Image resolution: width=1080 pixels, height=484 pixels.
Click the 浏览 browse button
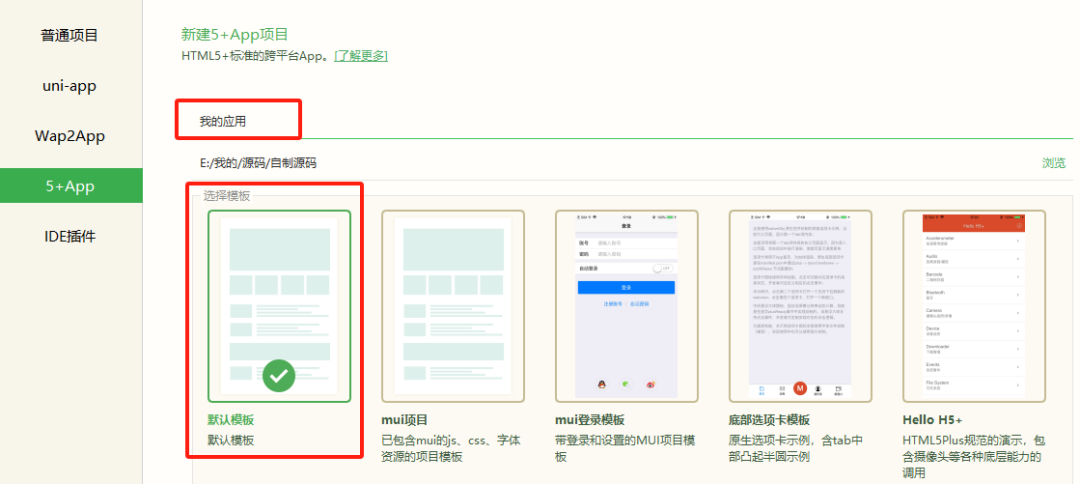(x=1053, y=163)
